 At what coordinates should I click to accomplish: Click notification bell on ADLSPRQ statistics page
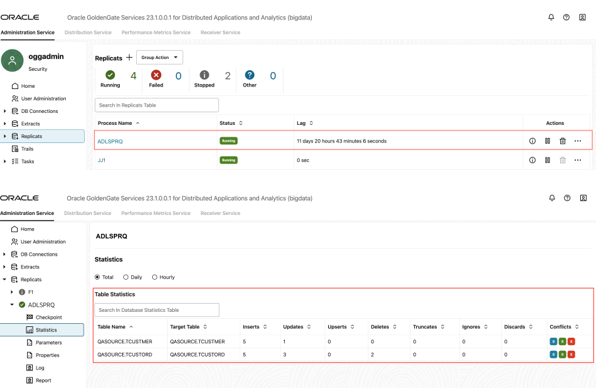(x=552, y=198)
